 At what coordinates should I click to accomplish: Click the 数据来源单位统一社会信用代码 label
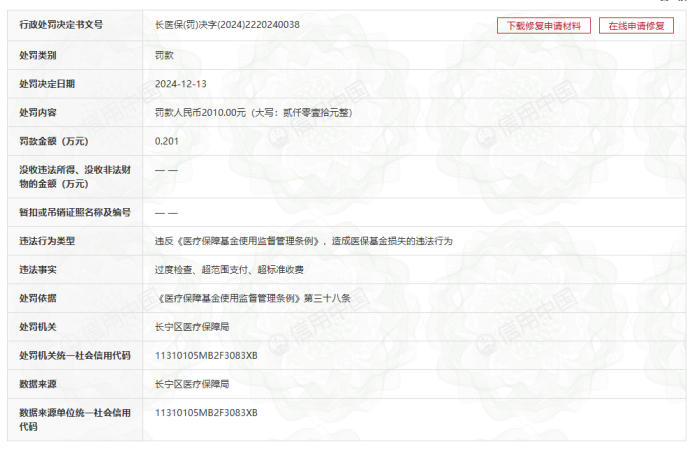pyautogui.click(x=75, y=420)
